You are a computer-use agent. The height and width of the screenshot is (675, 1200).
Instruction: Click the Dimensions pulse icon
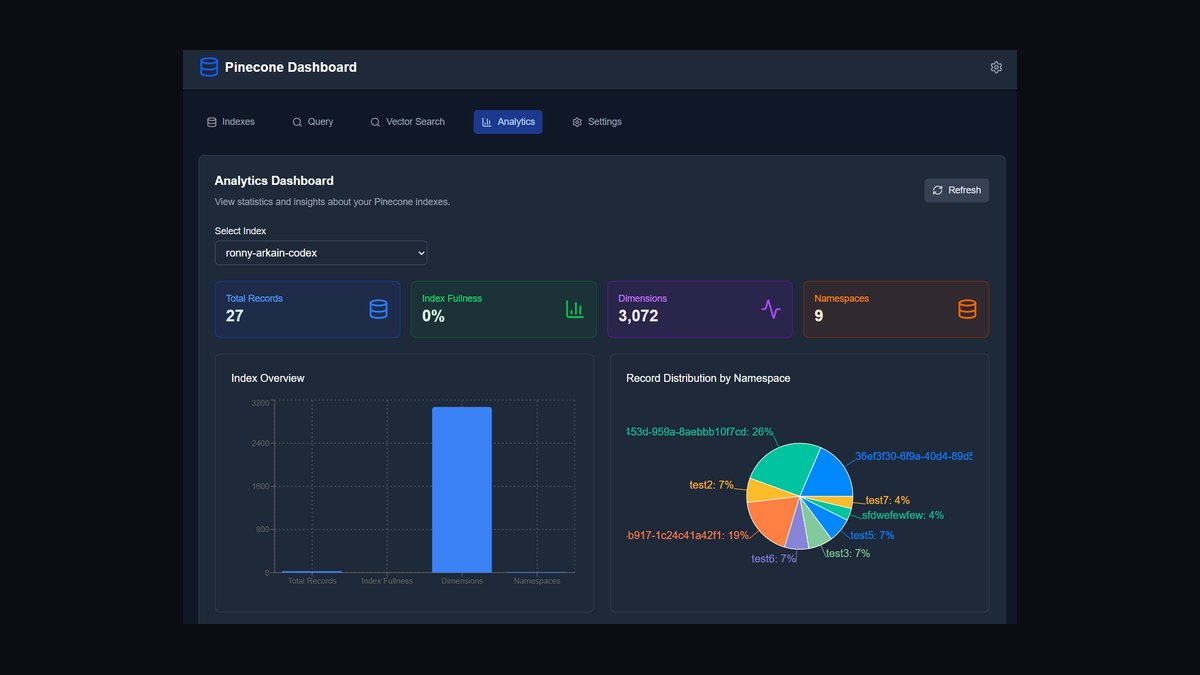770,309
